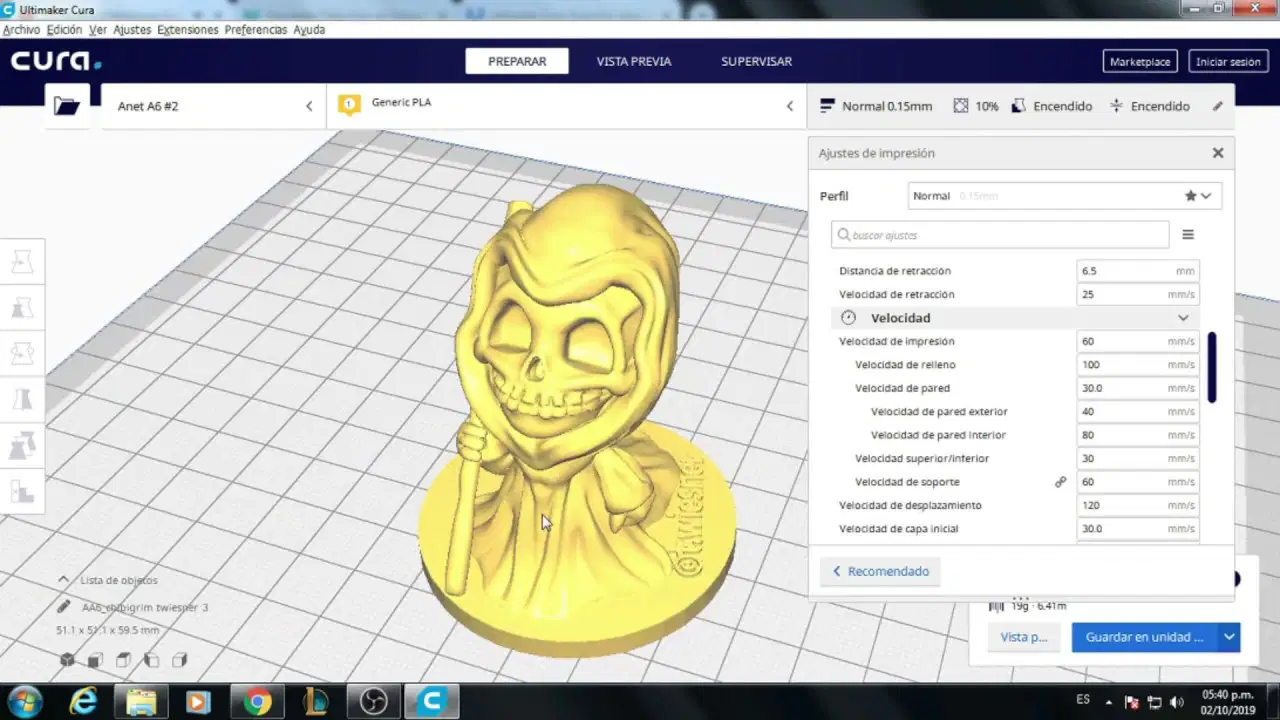Open the Extensiones menu
Viewport: 1280px width, 720px height.
point(187,30)
